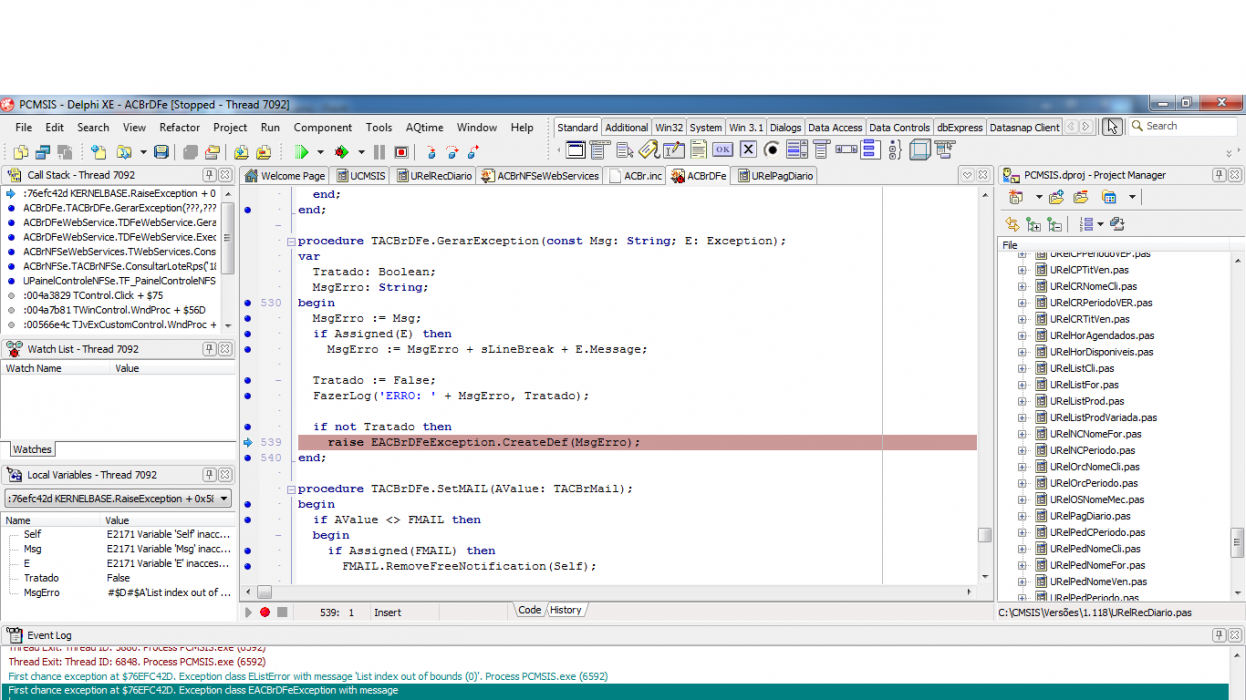This screenshot has height=700, width=1246.
Task: Click the selection arrow pointer palette icon
Action: coord(1112,126)
